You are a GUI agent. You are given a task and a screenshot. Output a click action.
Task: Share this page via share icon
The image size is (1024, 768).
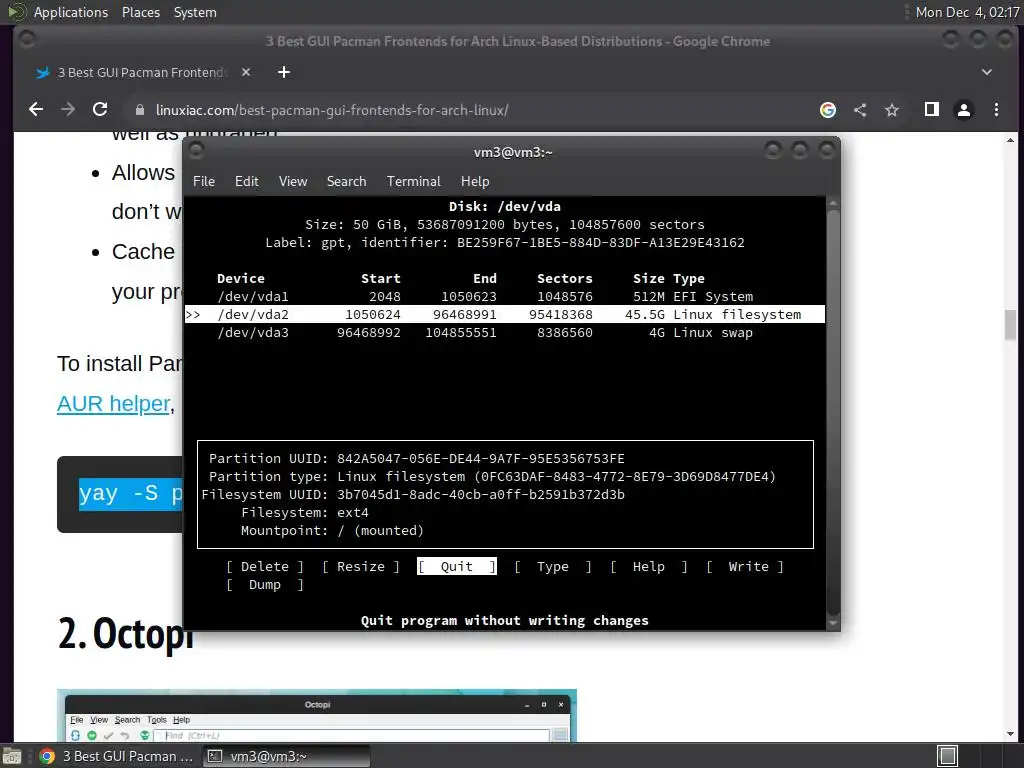coord(860,110)
